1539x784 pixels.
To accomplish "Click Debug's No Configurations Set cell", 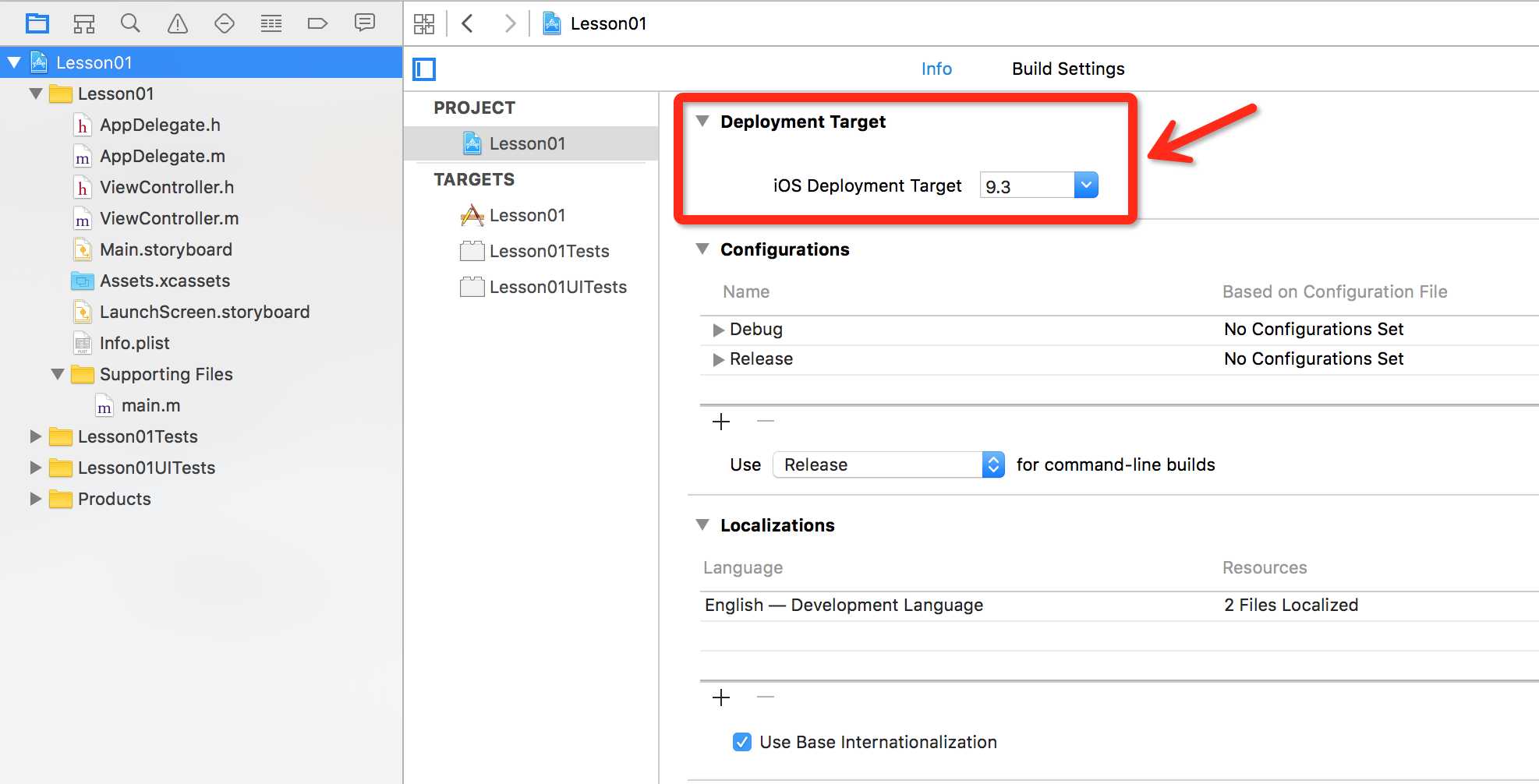I will pyautogui.click(x=1314, y=329).
